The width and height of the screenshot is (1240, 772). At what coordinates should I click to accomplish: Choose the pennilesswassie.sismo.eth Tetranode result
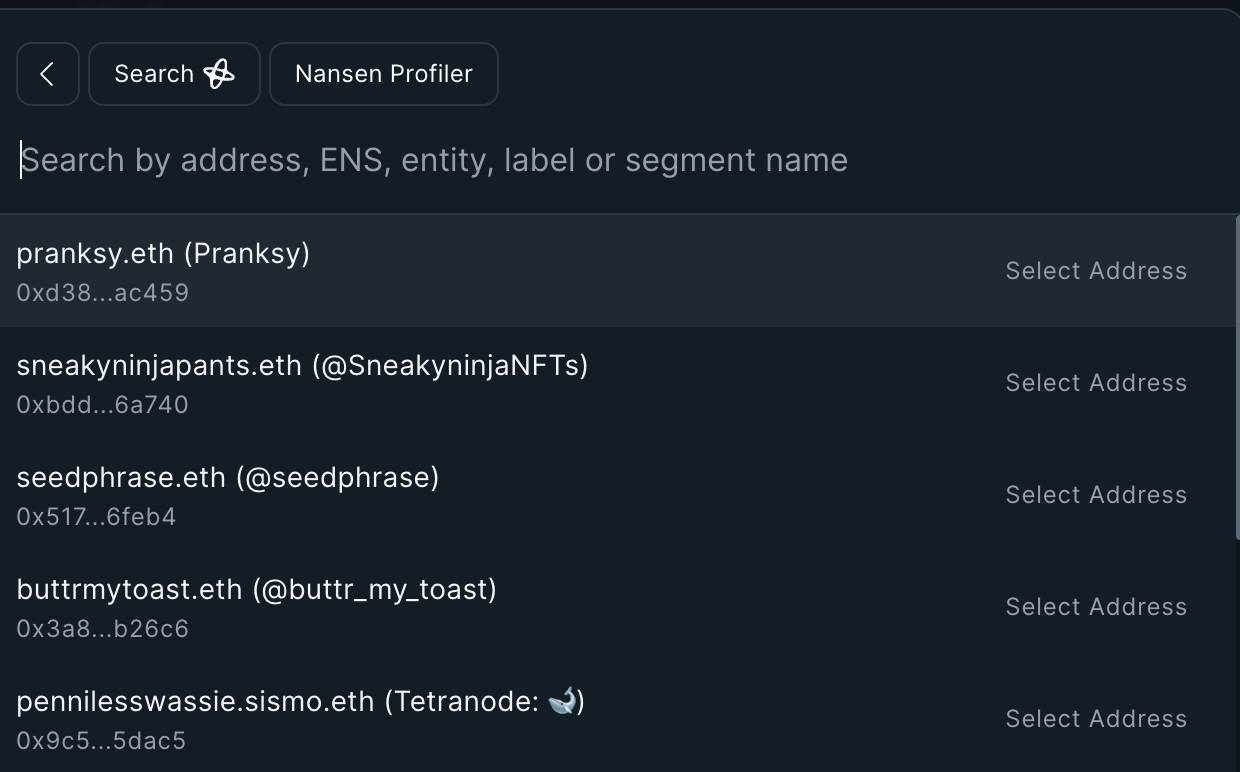(x=618, y=717)
